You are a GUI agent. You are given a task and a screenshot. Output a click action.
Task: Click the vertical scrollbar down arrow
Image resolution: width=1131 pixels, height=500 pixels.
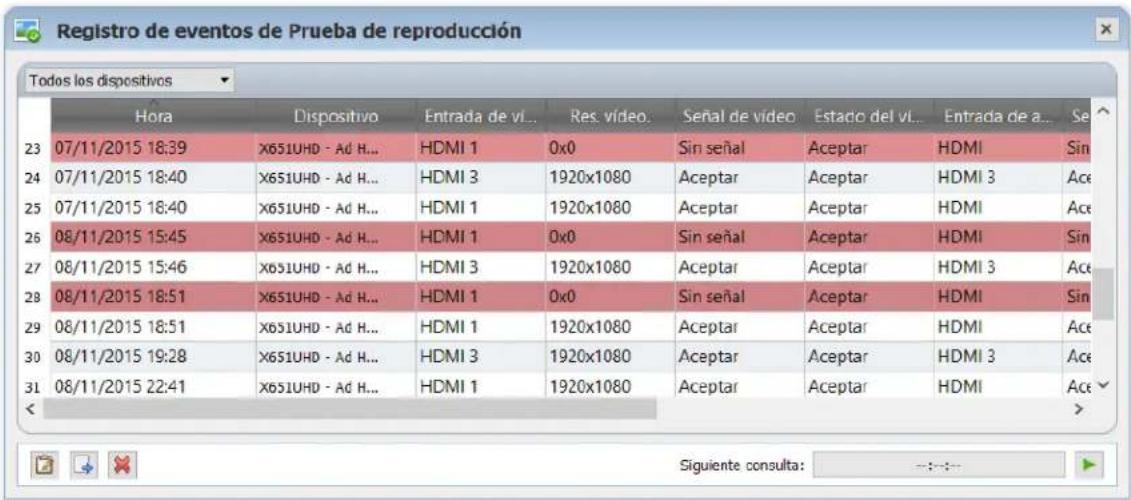click(1101, 386)
